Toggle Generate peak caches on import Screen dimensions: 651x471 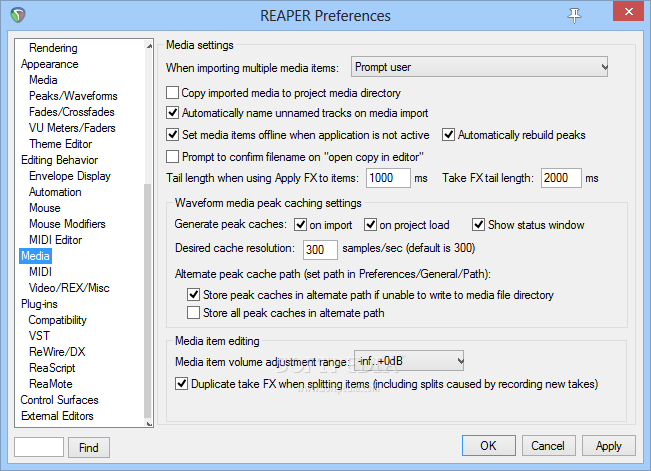[300, 225]
